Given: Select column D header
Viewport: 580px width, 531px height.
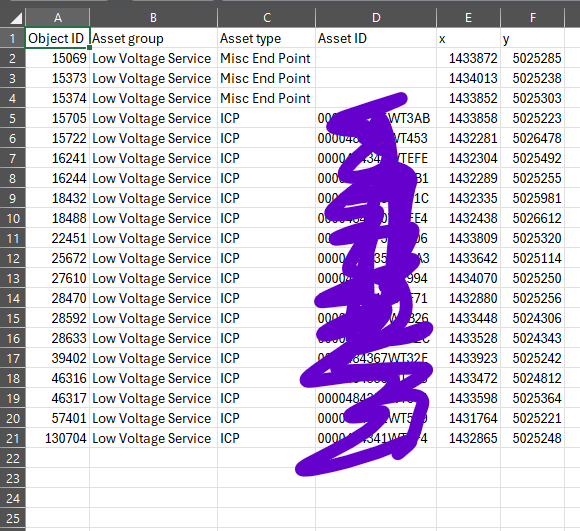Looking at the screenshot, I should pyautogui.click(x=376, y=17).
